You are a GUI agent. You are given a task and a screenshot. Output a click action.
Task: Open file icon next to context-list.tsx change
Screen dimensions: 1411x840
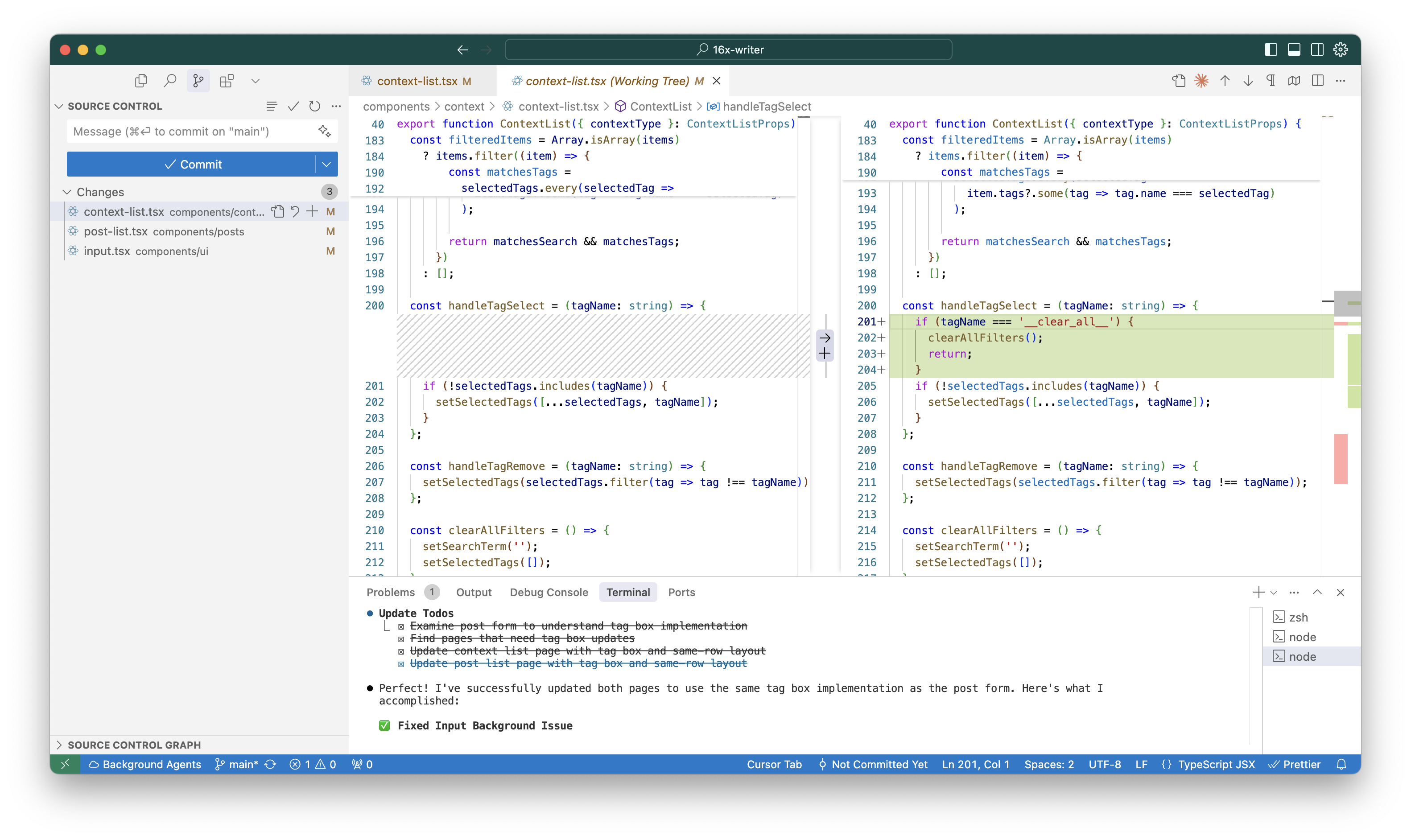coord(278,211)
